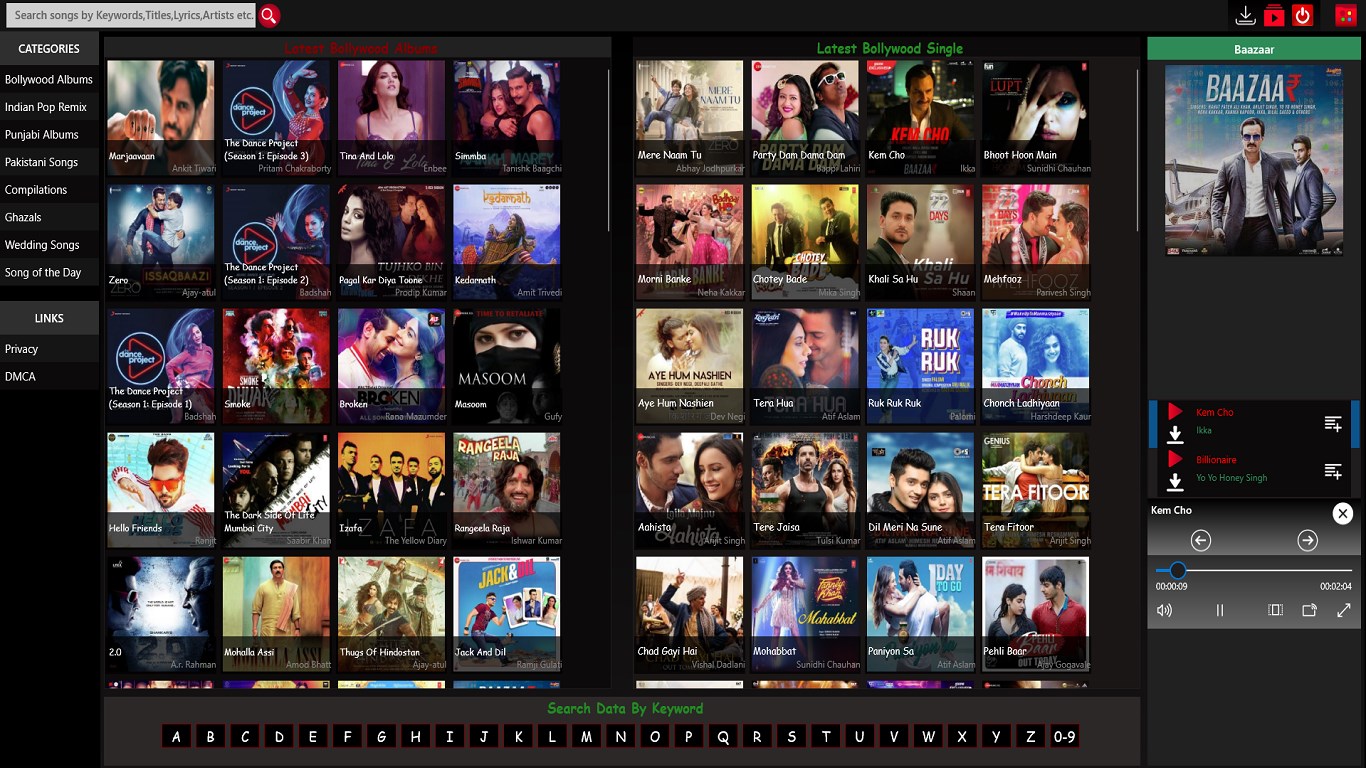Select the Mohalla Assi album
Screen dimensions: 1366x768
click(x=276, y=614)
